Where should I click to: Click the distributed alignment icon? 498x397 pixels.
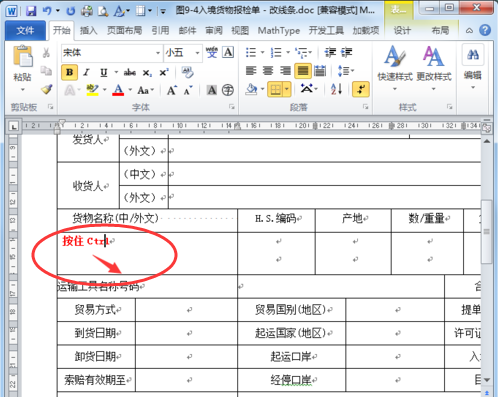click(320, 71)
